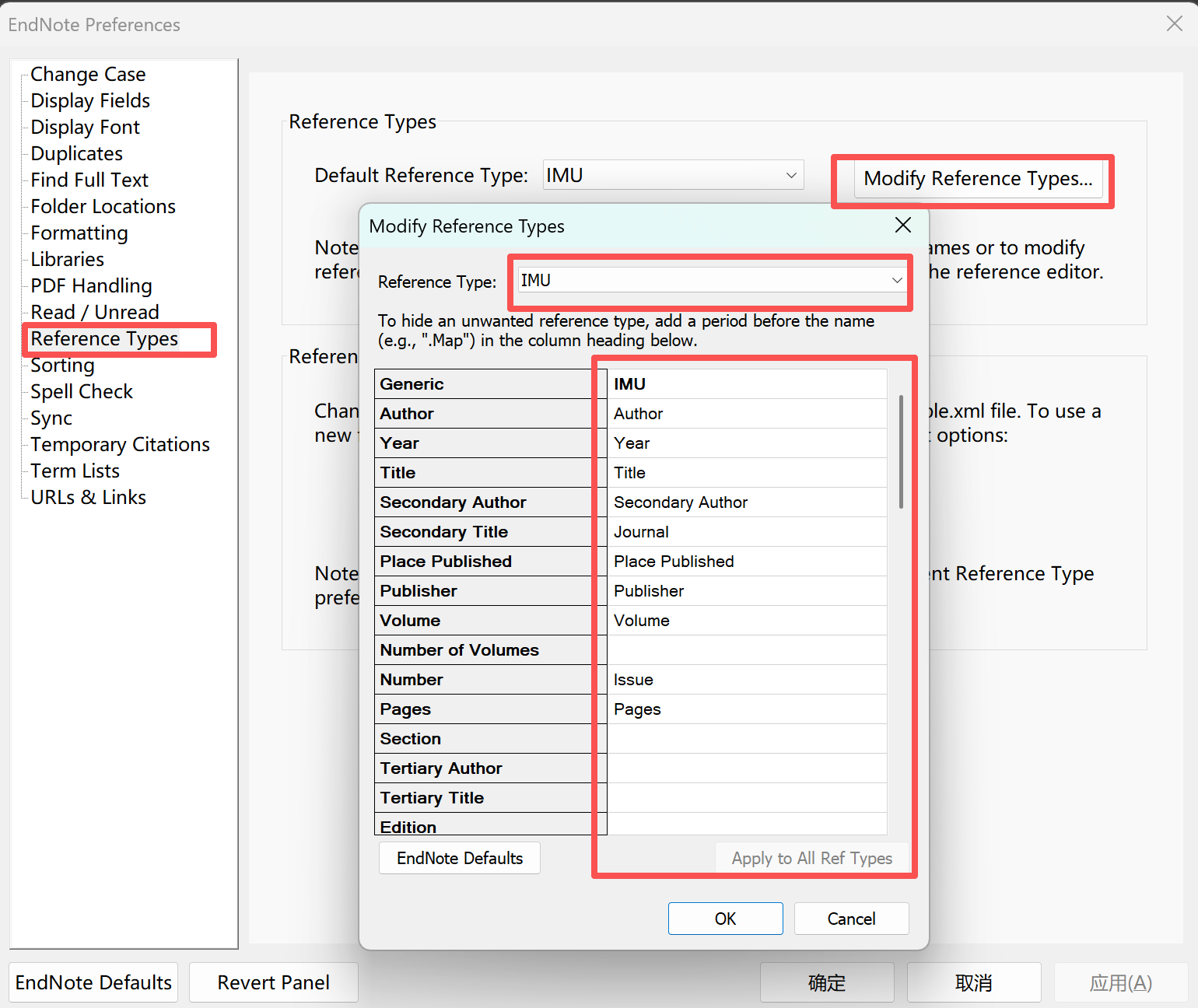Edit the Publisher field in the IMU column

click(747, 590)
